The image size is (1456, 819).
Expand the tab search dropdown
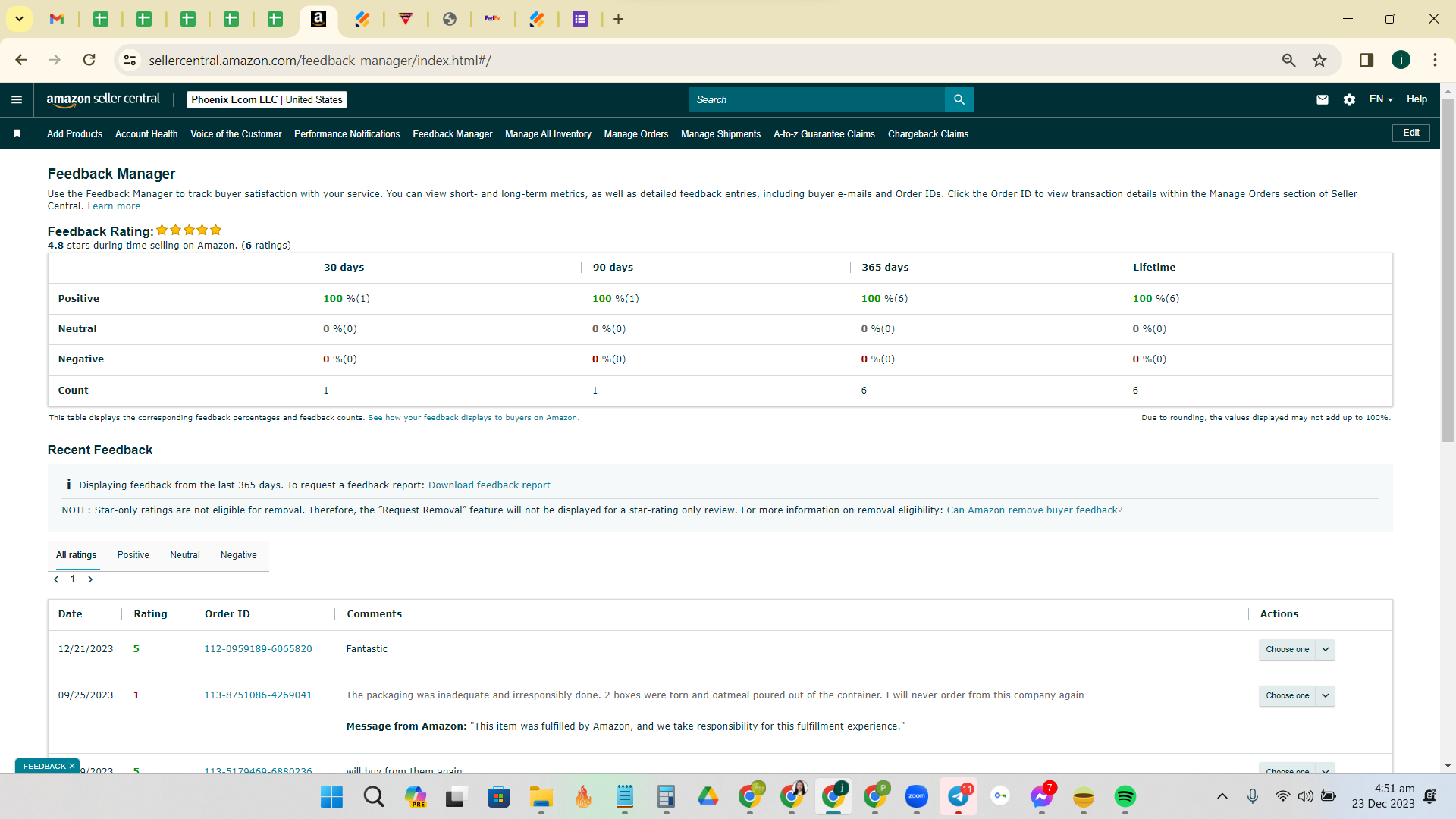click(x=19, y=19)
